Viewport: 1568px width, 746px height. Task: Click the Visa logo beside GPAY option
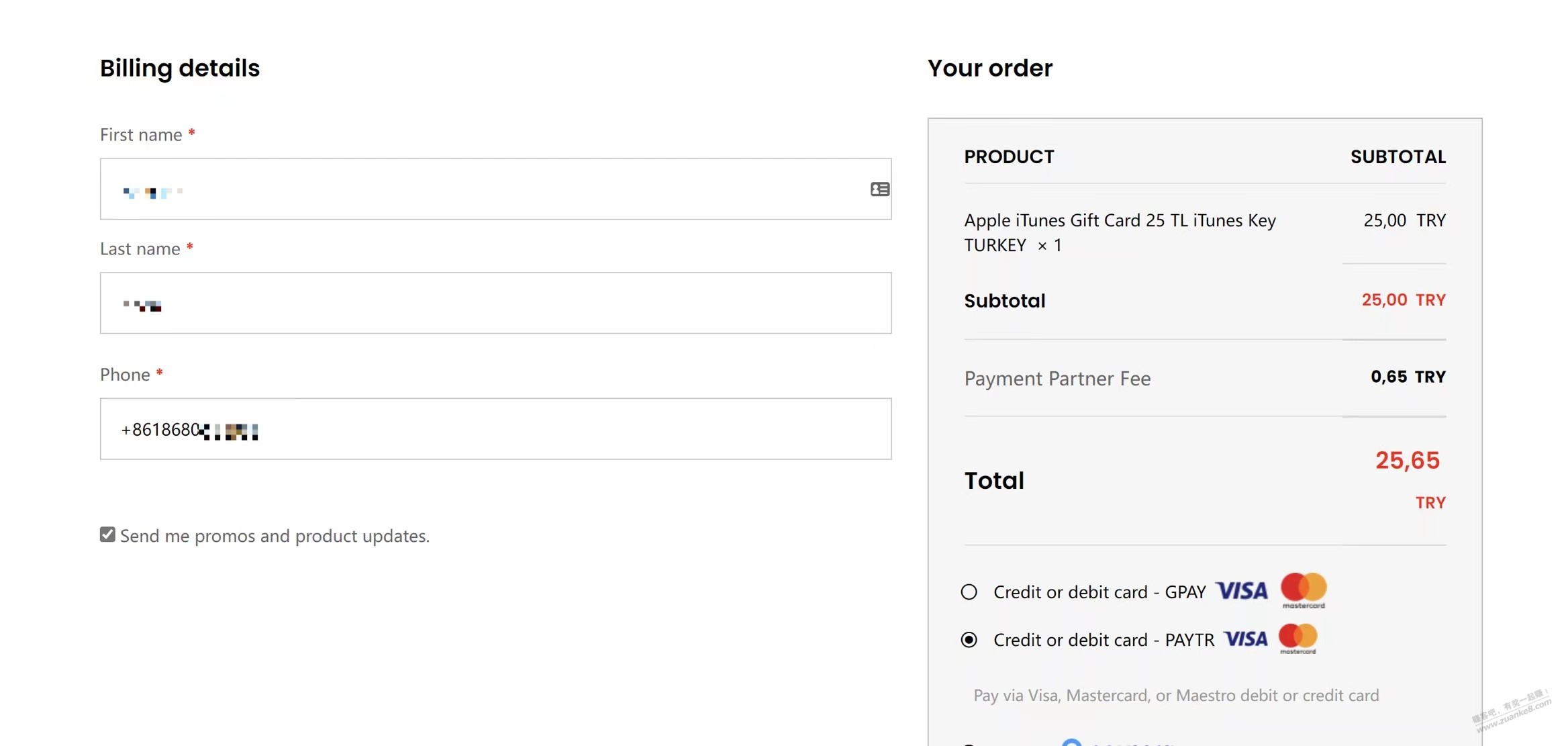tap(1242, 591)
